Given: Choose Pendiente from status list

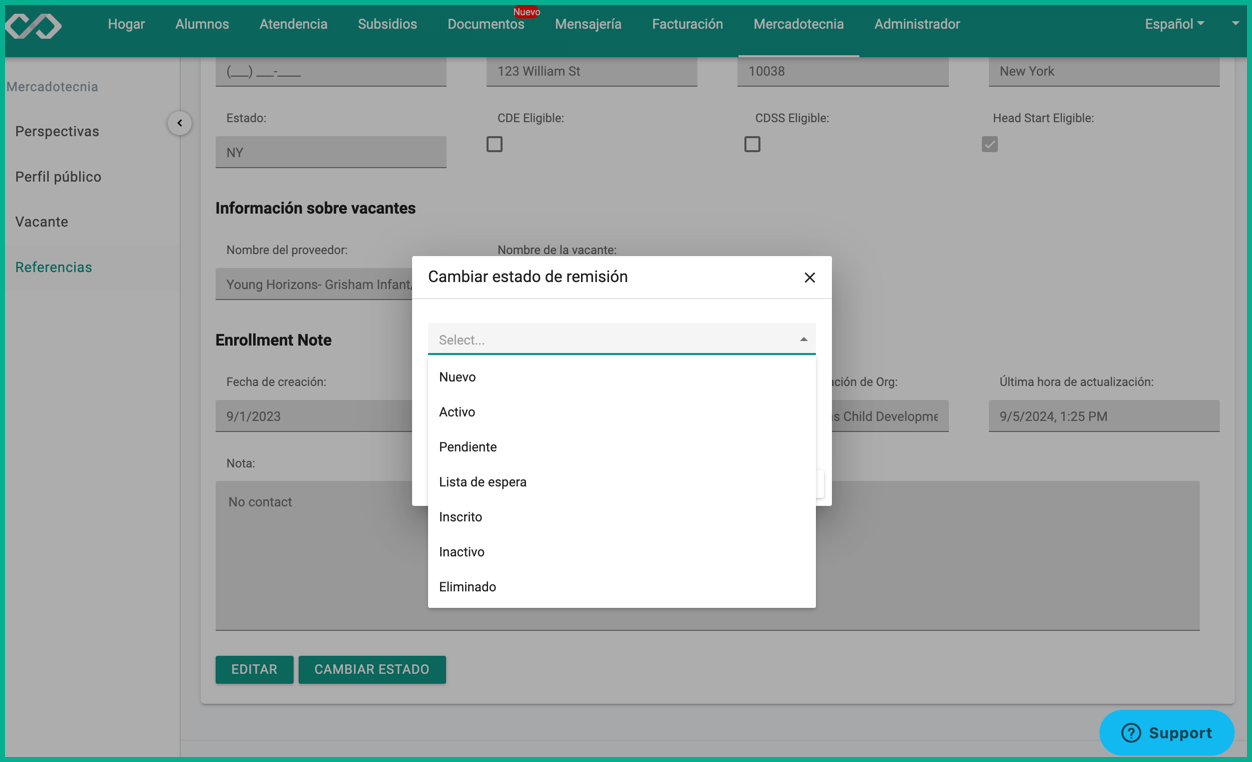Looking at the screenshot, I should click(622, 447).
